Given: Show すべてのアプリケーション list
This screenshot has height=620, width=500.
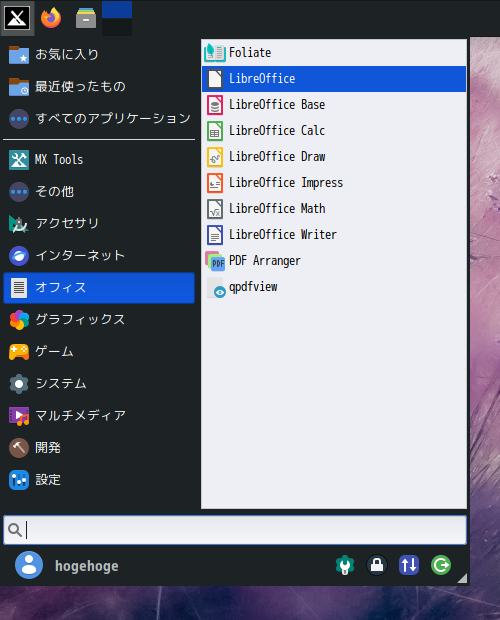Looking at the screenshot, I should [x=99, y=119].
